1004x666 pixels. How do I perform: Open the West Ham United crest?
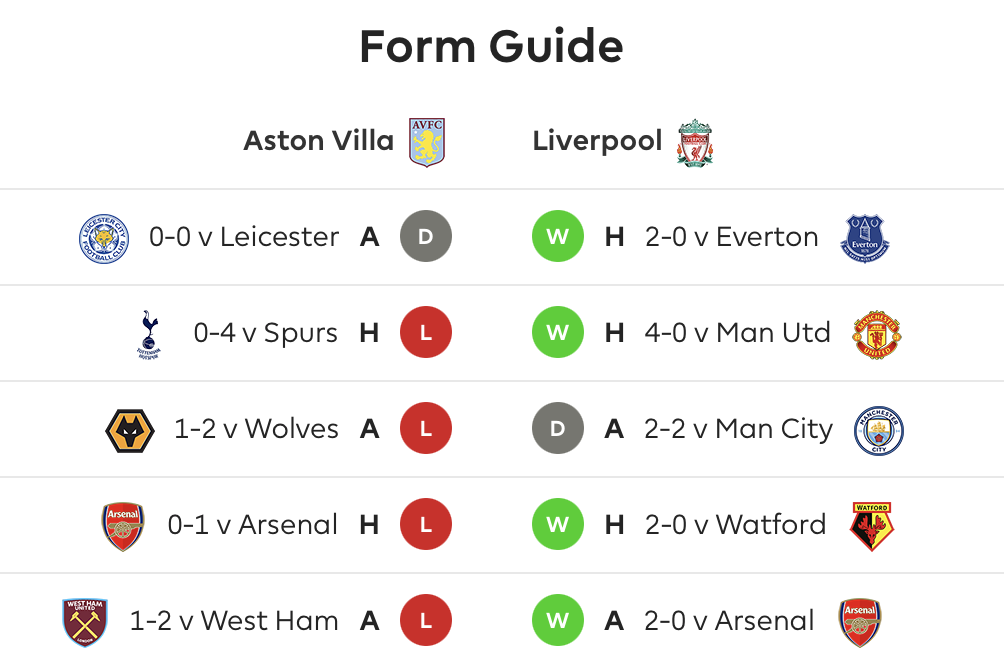tap(85, 622)
